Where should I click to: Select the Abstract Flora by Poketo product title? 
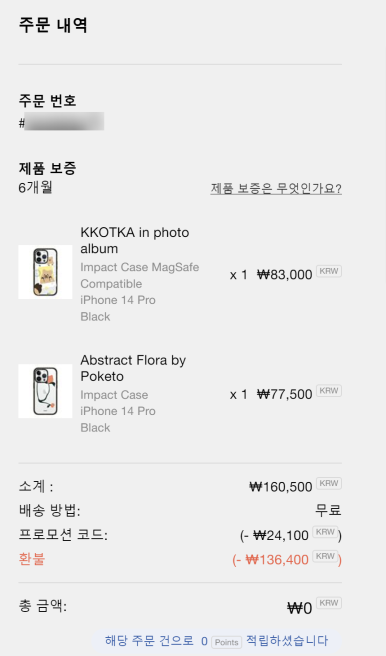pos(133,368)
